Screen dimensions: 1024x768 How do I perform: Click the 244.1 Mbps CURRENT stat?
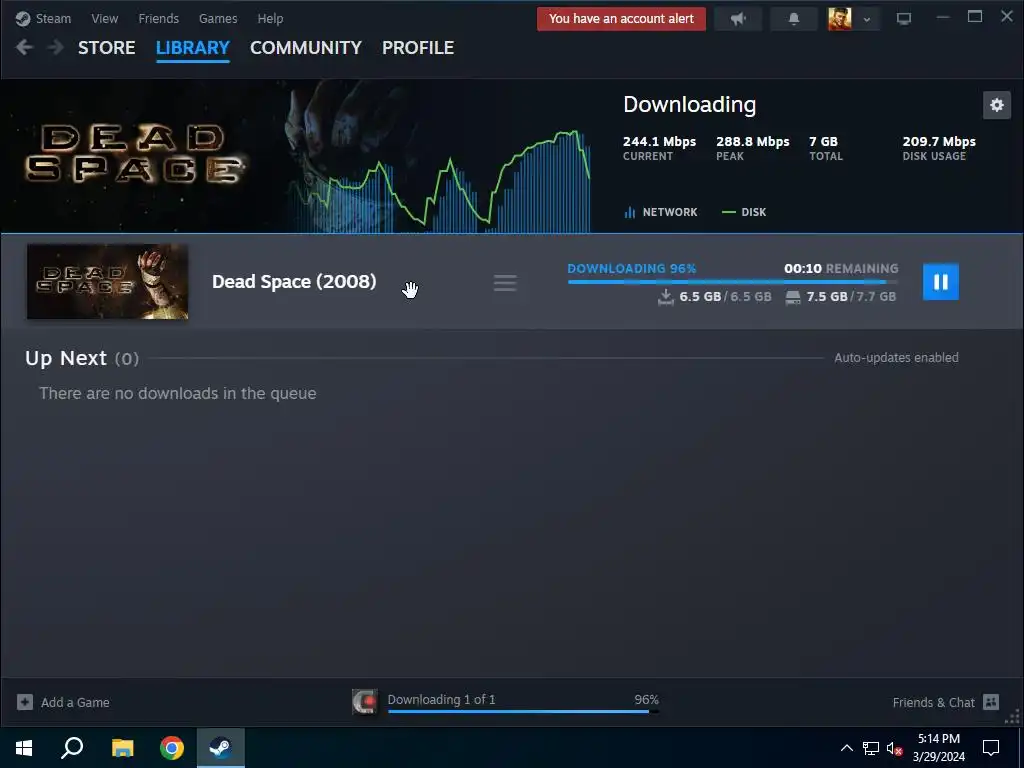pyautogui.click(x=659, y=148)
